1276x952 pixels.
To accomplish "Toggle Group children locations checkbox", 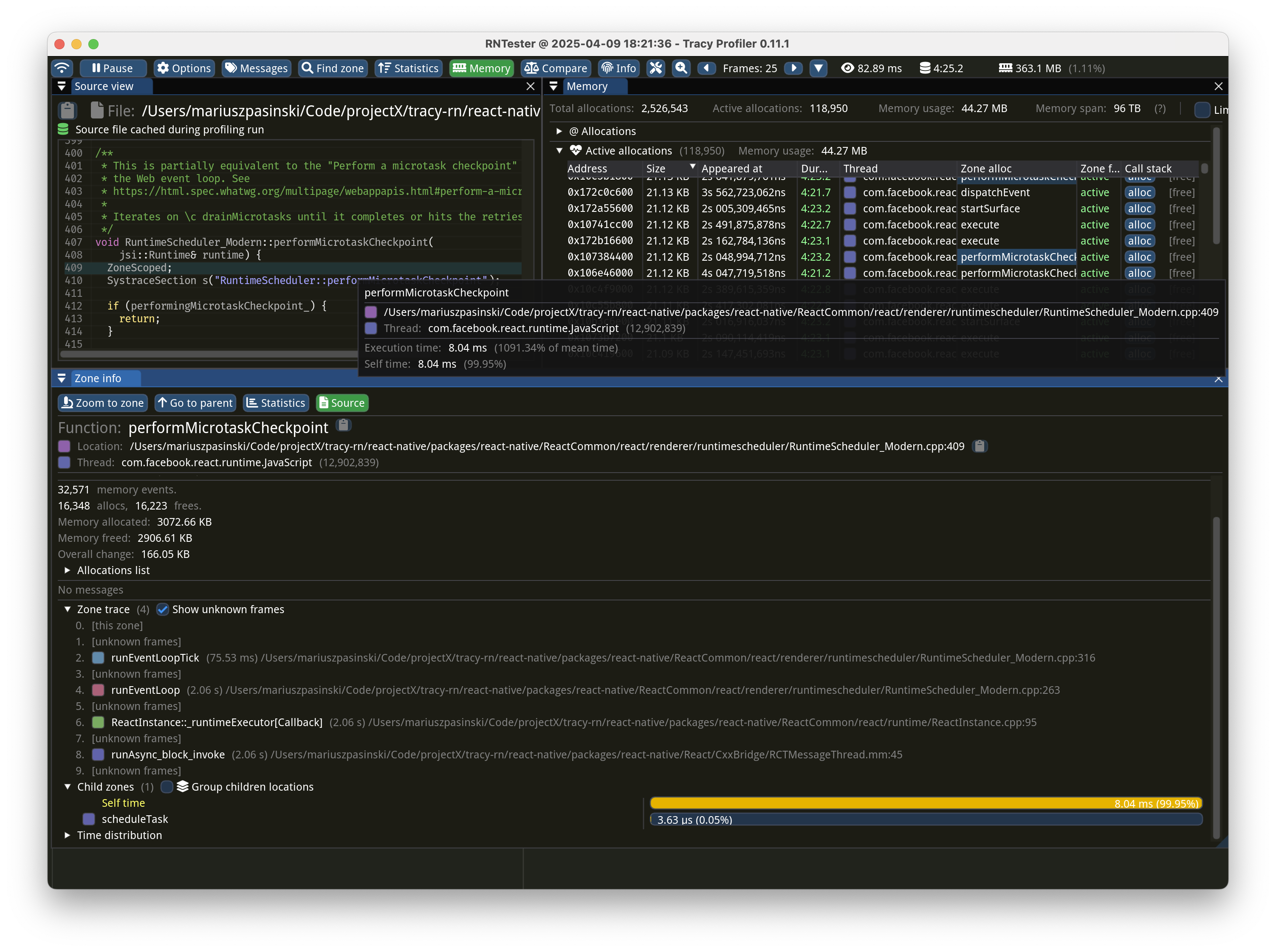I will click(167, 786).
